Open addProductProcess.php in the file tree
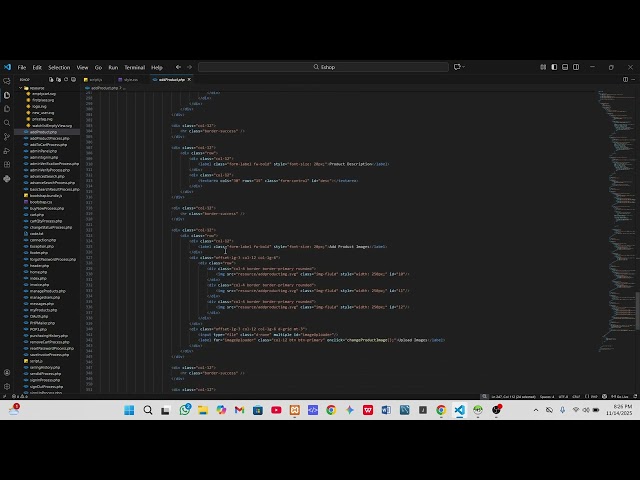The image size is (640, 480). tap(49, 138)
